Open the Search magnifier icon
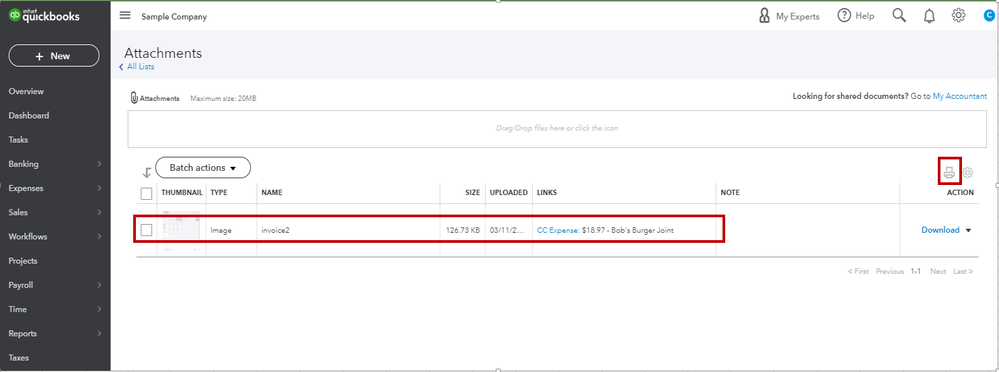 899,16
